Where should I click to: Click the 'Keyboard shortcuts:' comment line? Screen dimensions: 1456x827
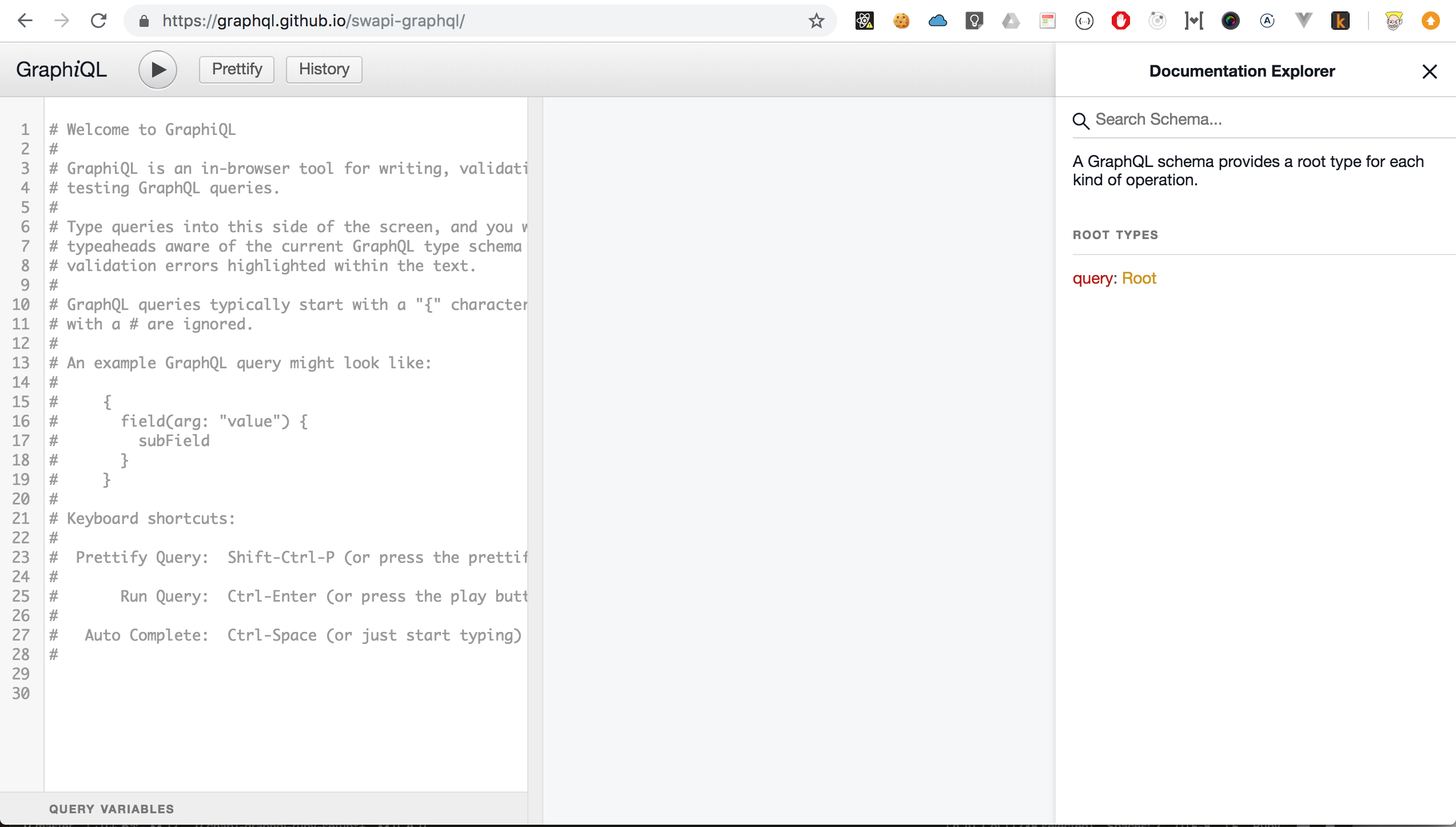click(142, 519)
